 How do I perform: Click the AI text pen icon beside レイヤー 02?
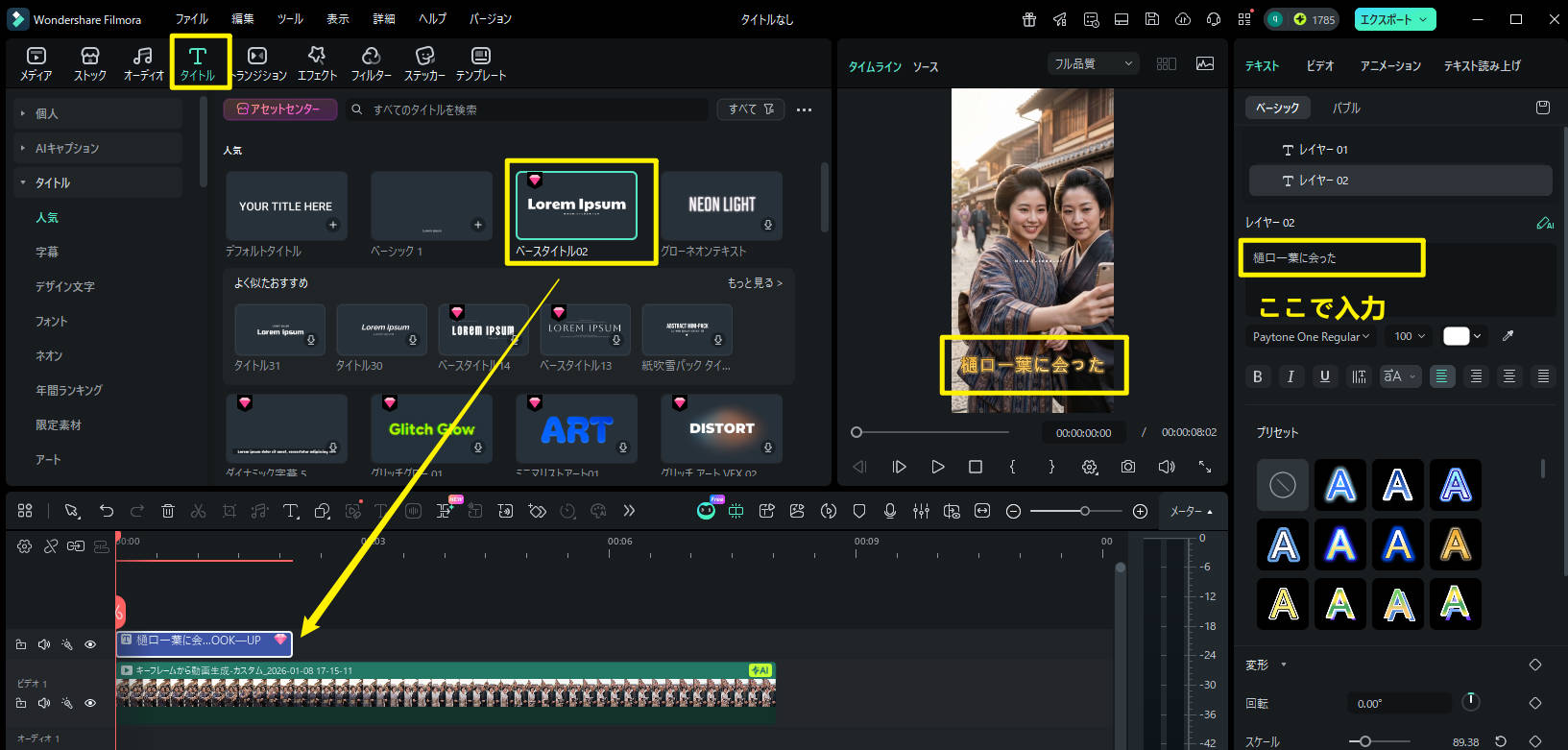coord(1544,223)
